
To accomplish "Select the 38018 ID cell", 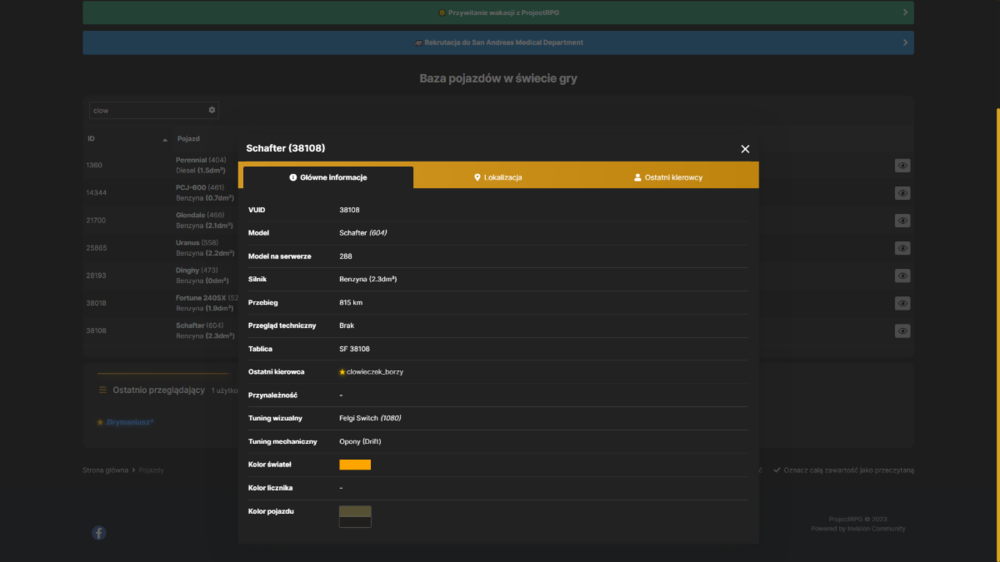I will [96, 303].
